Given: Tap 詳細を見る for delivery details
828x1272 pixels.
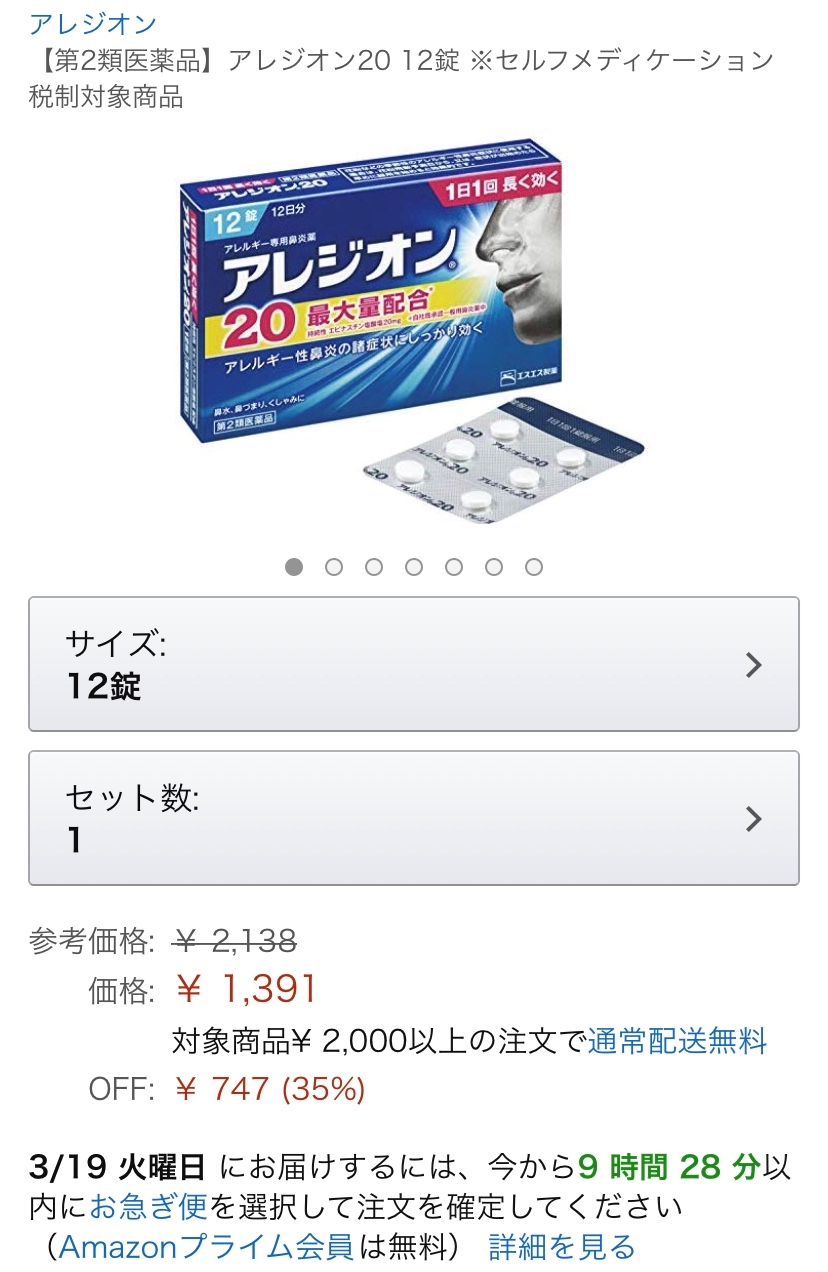Looking at the screenshot, I should click(562, 1247).
